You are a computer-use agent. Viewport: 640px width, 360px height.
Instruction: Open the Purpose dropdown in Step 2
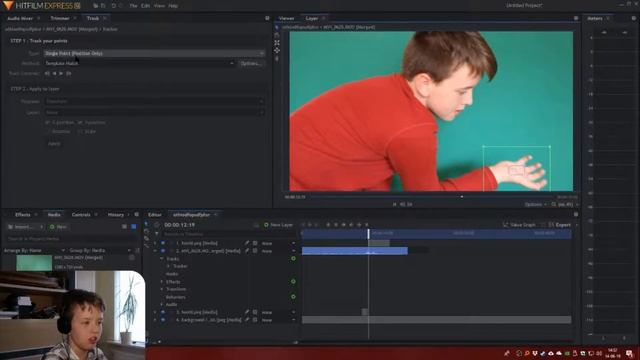154,101
